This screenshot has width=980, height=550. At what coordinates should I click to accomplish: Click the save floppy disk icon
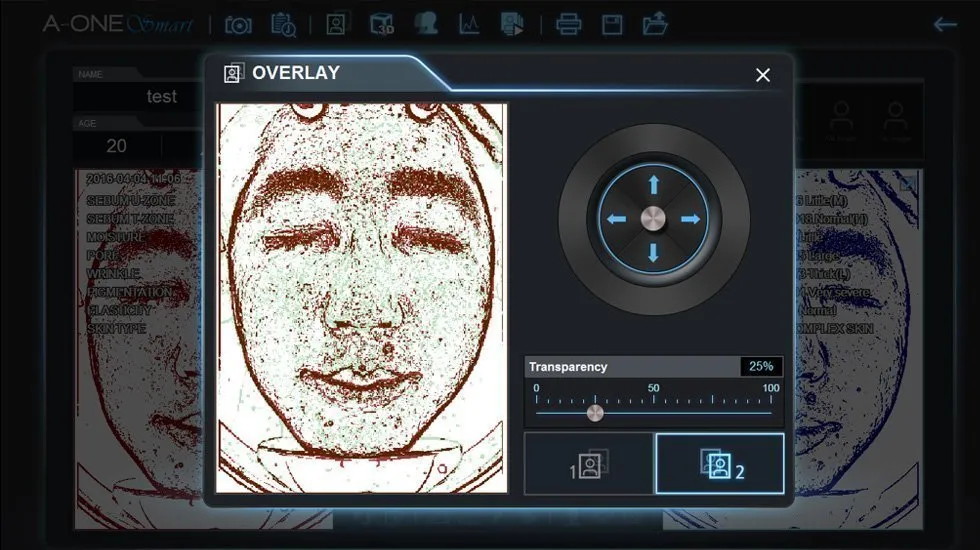point(612,24)
